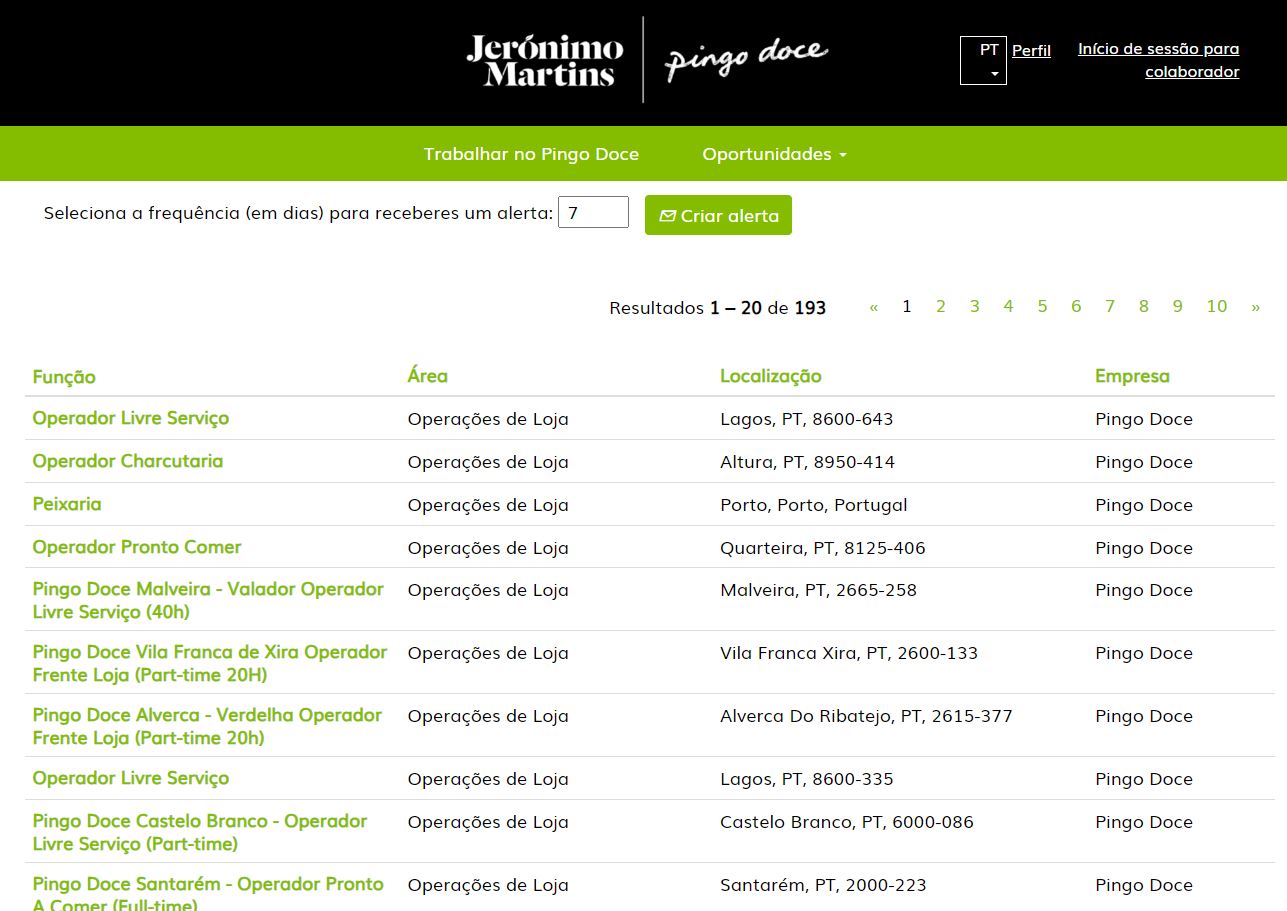Image resolution: width=1287 pixels, height=911 pixels.
Task: Go to first page with « arrow
Action: [x=874, y=307]
